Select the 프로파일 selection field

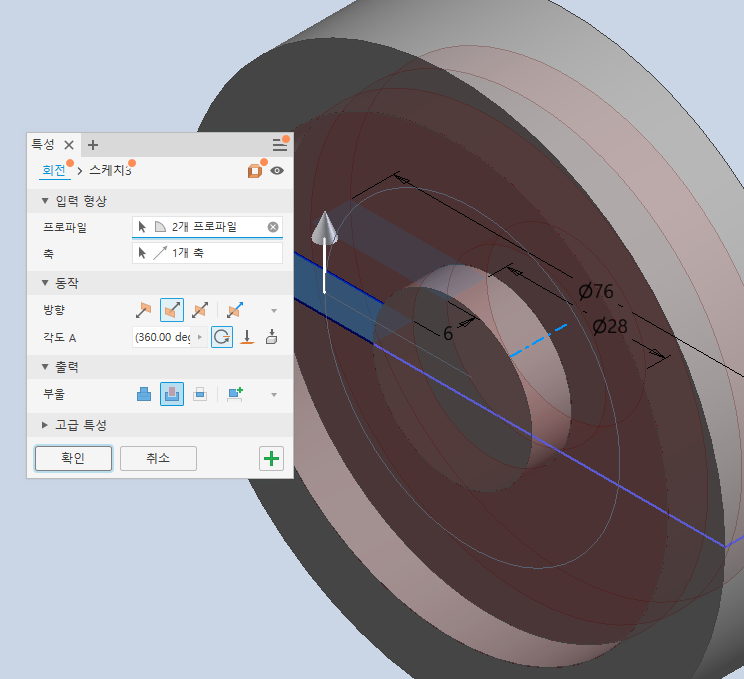[207, 227]
